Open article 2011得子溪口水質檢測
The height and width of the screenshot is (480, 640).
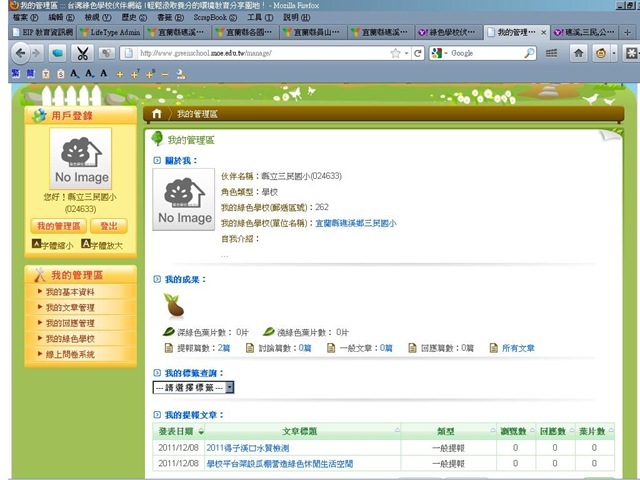[246, 448]
